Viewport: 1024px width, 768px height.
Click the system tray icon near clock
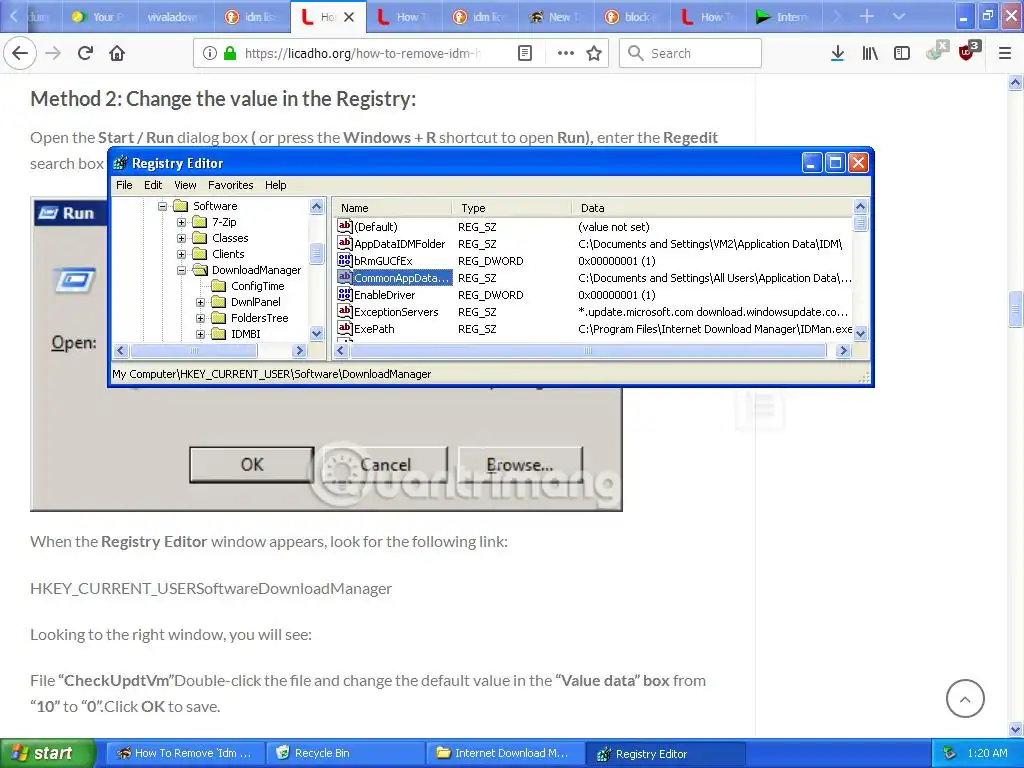(950, 753)
